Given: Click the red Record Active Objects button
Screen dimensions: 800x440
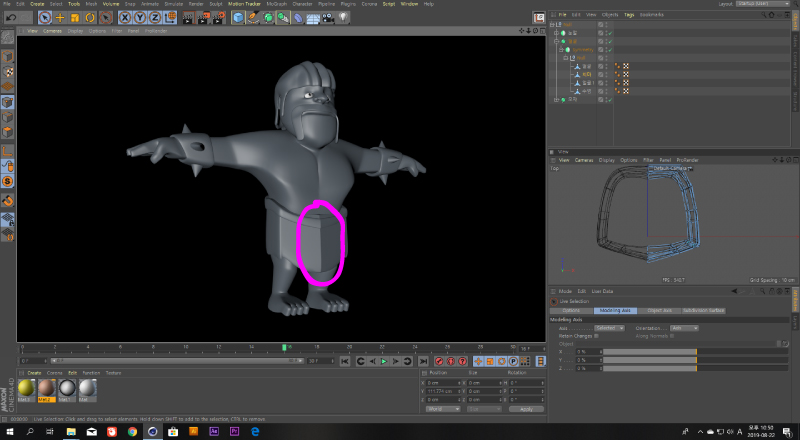Looking at the screenshot, I should tap(439, 361).
